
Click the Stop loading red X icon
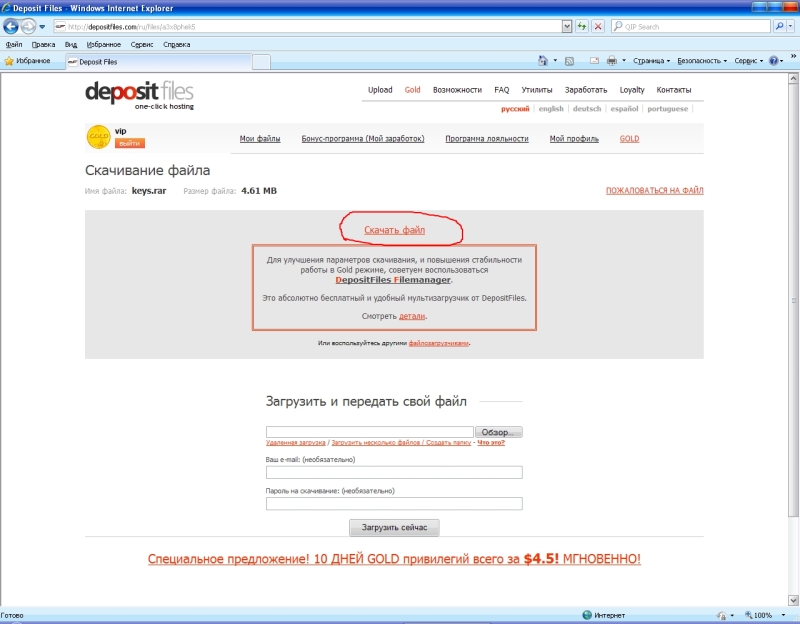598,27
